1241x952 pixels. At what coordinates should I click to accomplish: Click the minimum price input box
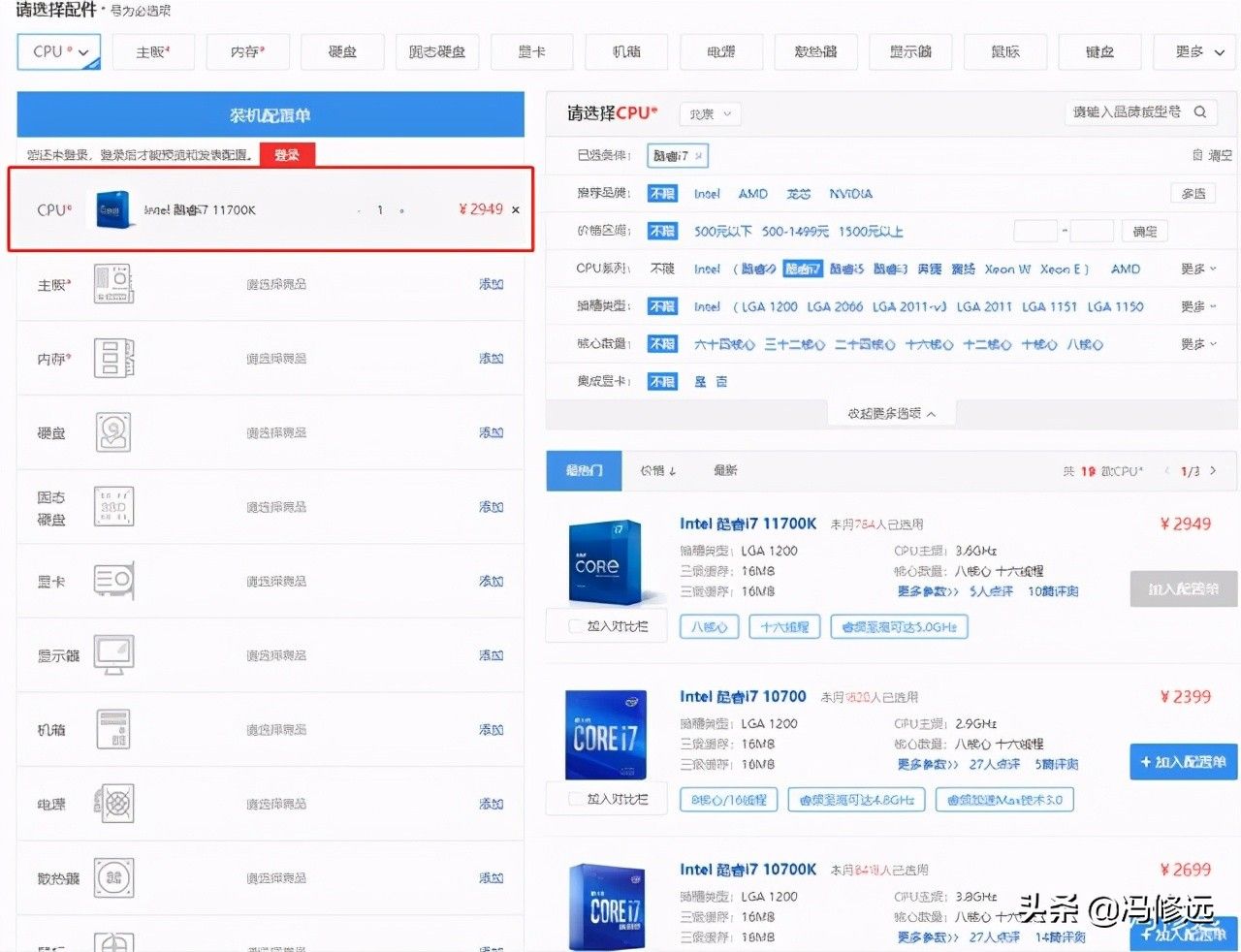coord(1034,232)
